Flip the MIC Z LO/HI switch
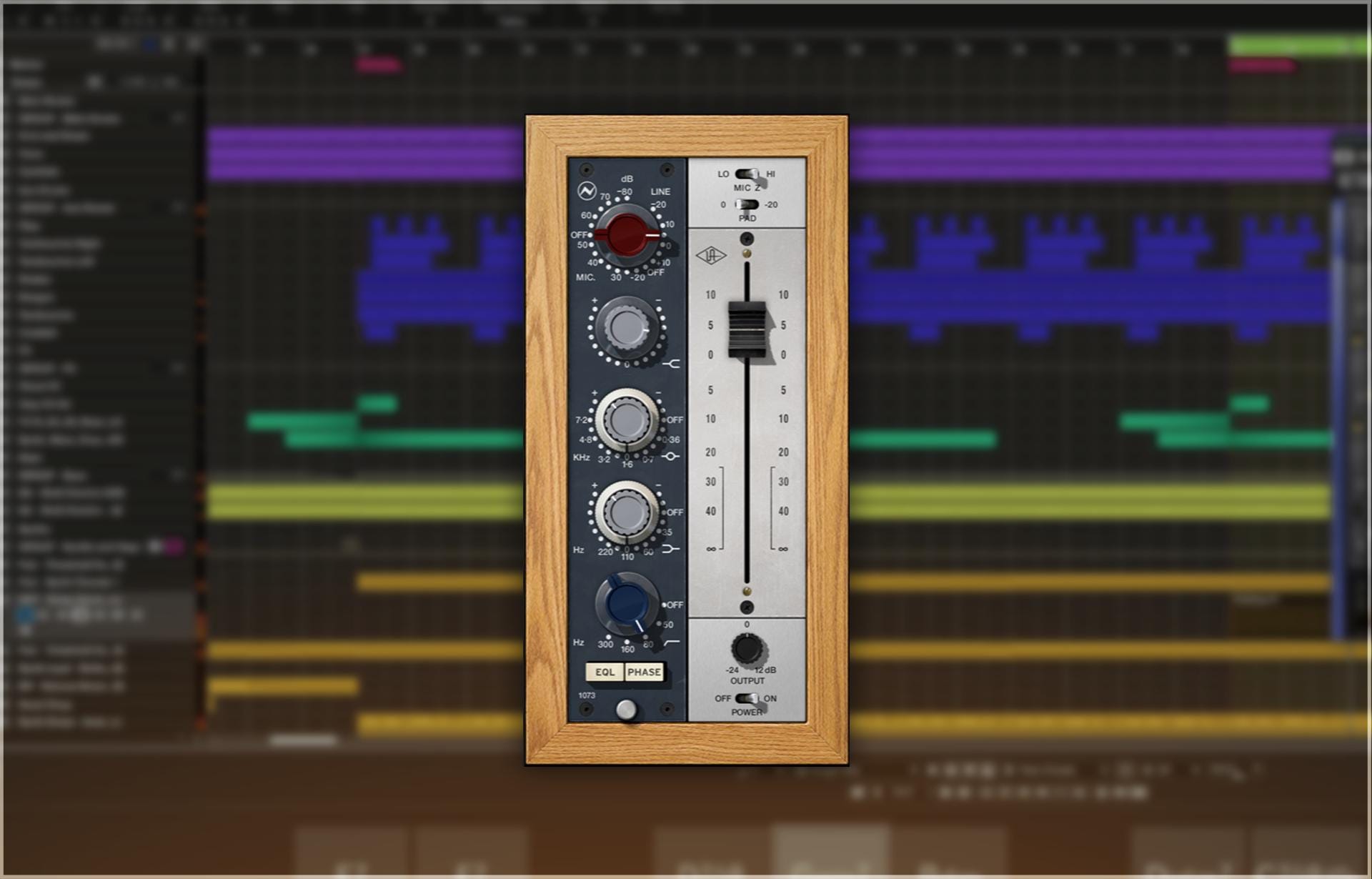Screen dimensions: 1372x879 [x=747, y=174]
